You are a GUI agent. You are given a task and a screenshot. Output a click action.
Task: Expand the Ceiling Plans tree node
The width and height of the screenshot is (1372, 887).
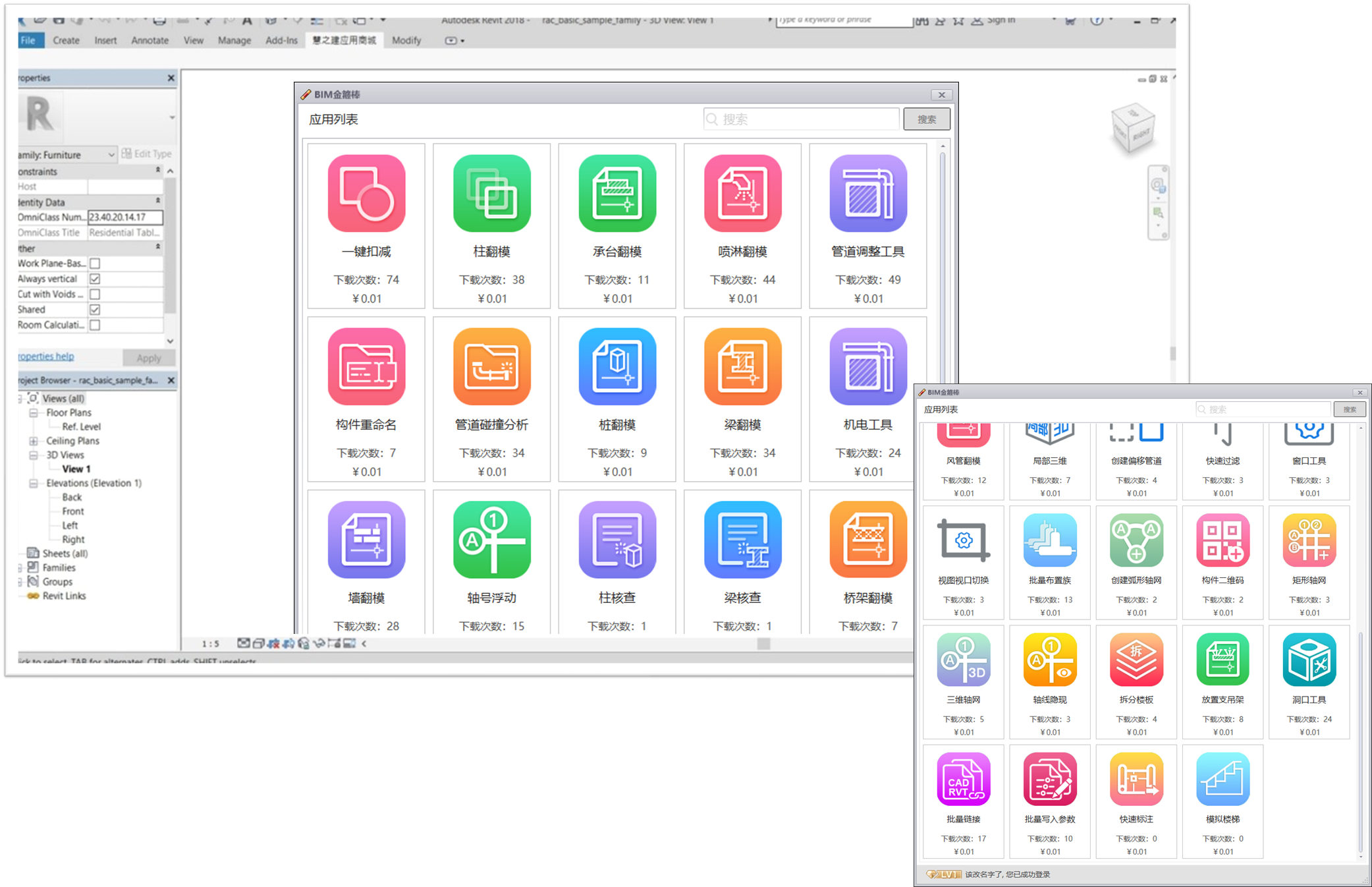(33, 441)
